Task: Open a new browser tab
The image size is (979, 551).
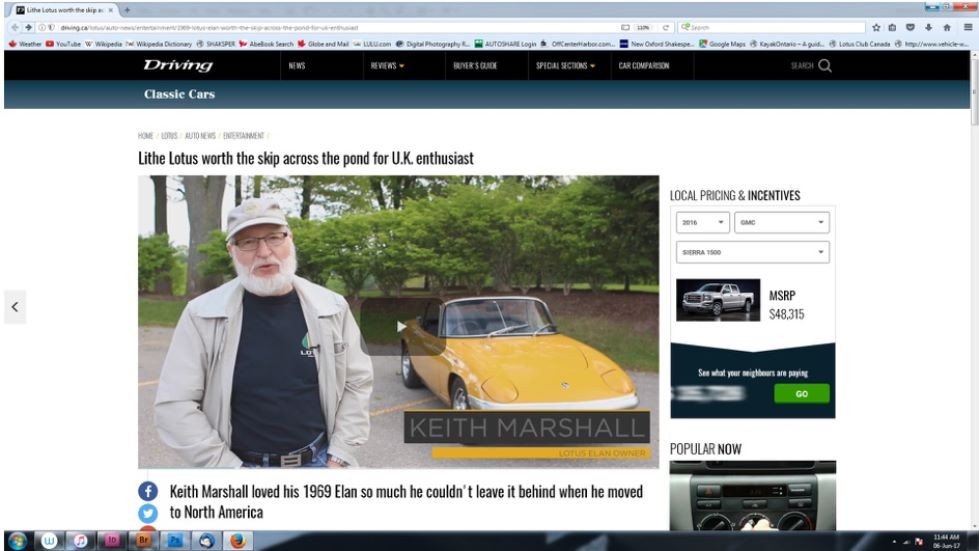Action: tap(127, 9)
